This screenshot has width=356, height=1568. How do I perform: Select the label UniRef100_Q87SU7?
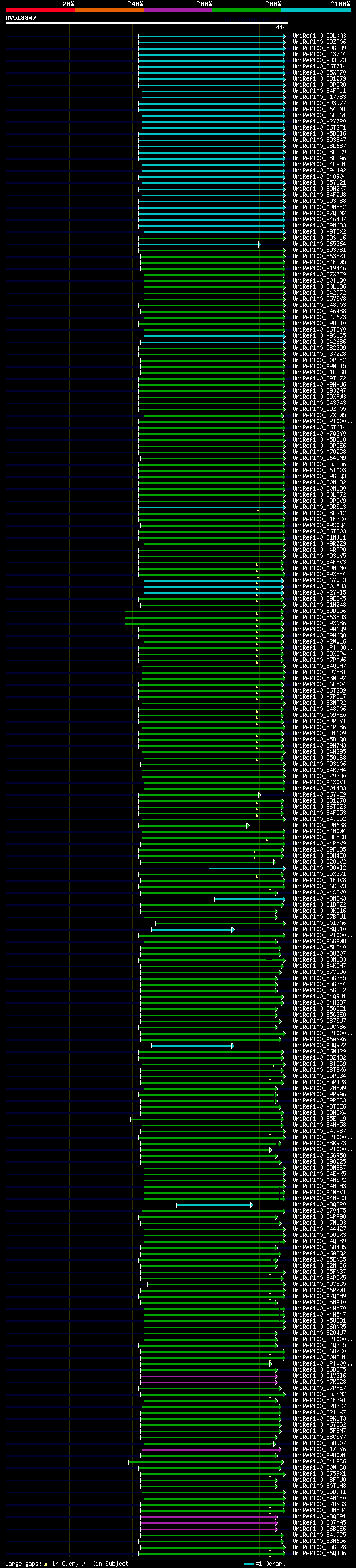click(319, 1021)
